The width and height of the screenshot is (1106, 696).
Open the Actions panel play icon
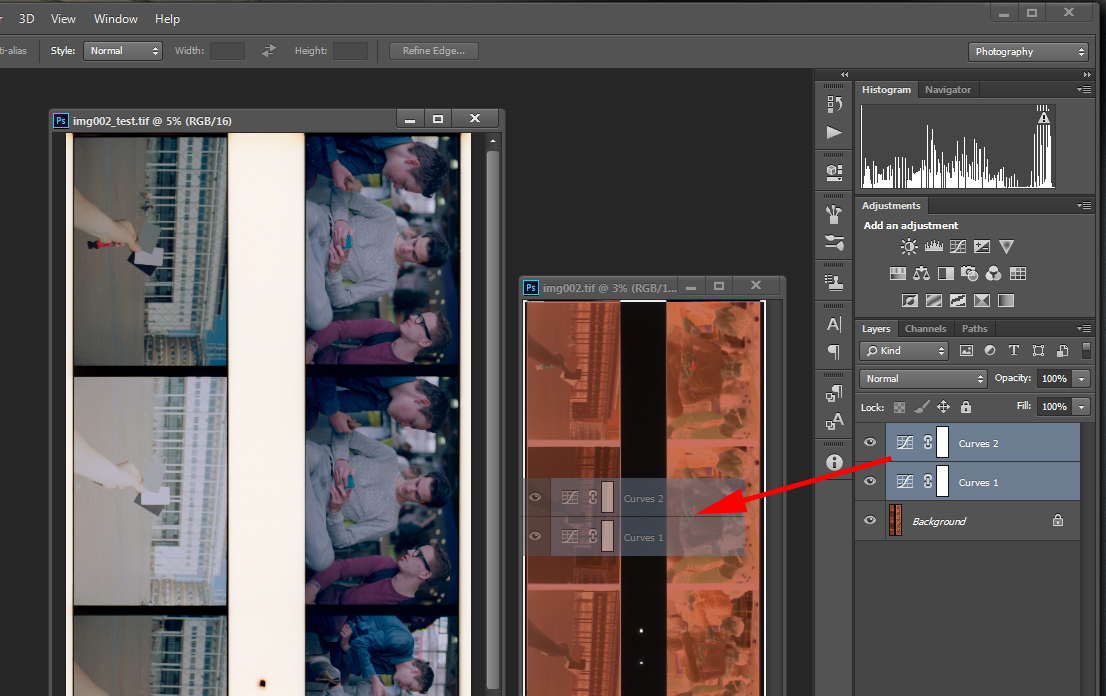pos(834,132)
